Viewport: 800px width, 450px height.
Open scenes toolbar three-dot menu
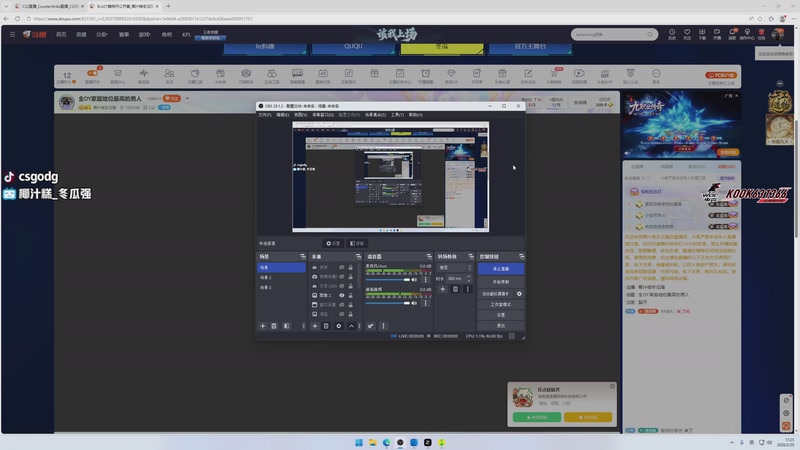pyautogui.click(x=303, y=326)
